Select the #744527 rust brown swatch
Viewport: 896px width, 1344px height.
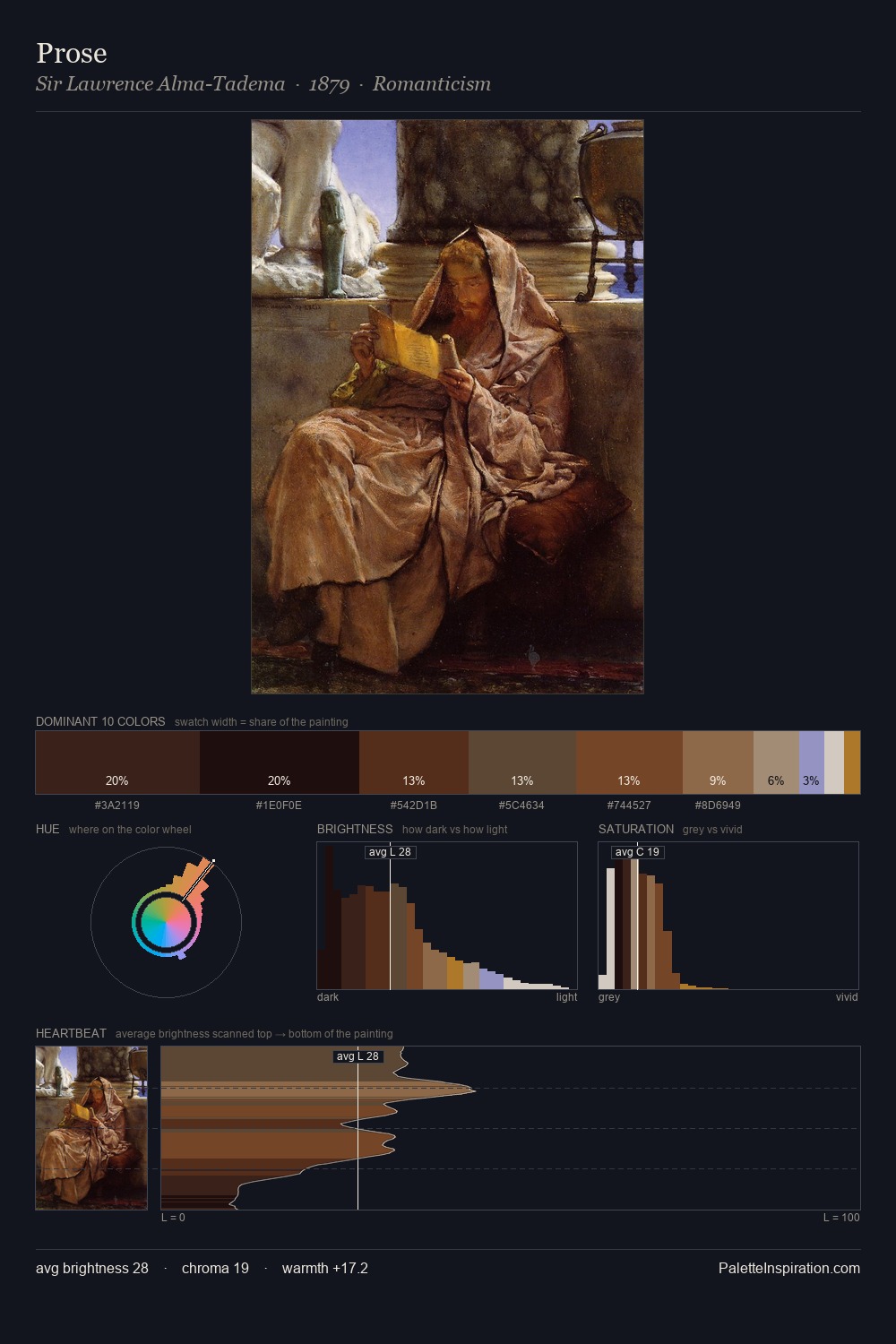629,762
